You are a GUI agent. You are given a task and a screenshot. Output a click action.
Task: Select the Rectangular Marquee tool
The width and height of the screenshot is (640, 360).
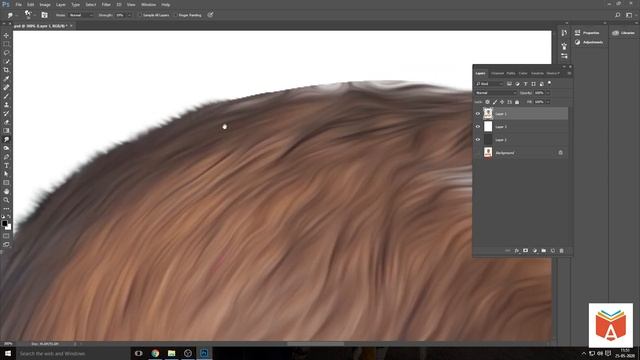coord(6,44)
